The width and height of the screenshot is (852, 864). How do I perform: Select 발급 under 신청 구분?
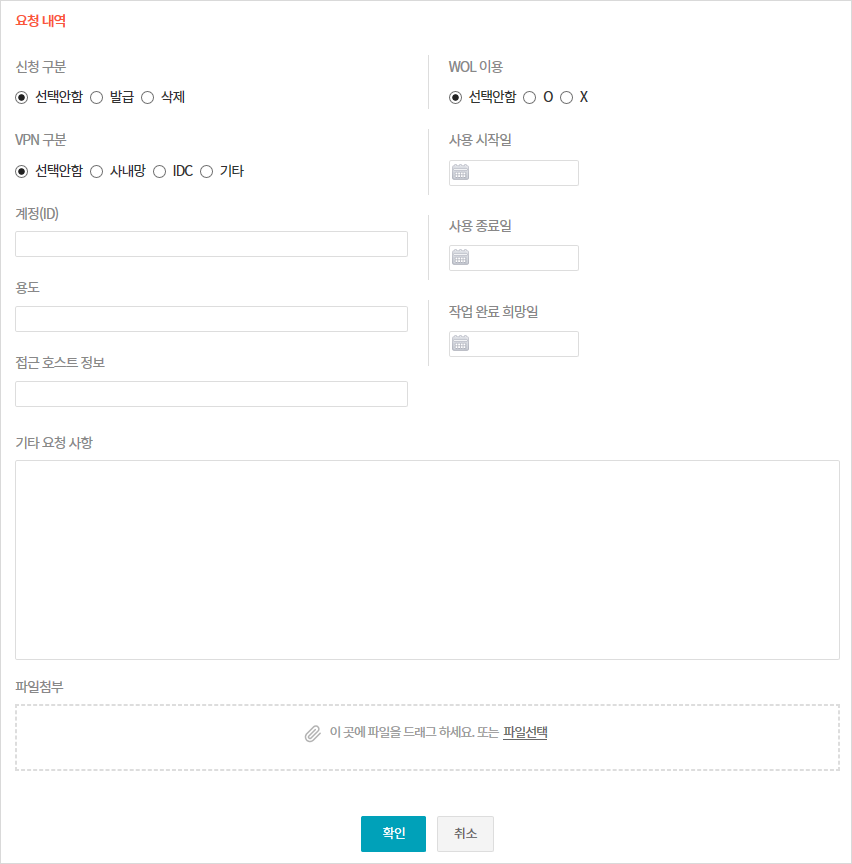tap(97, 97)
